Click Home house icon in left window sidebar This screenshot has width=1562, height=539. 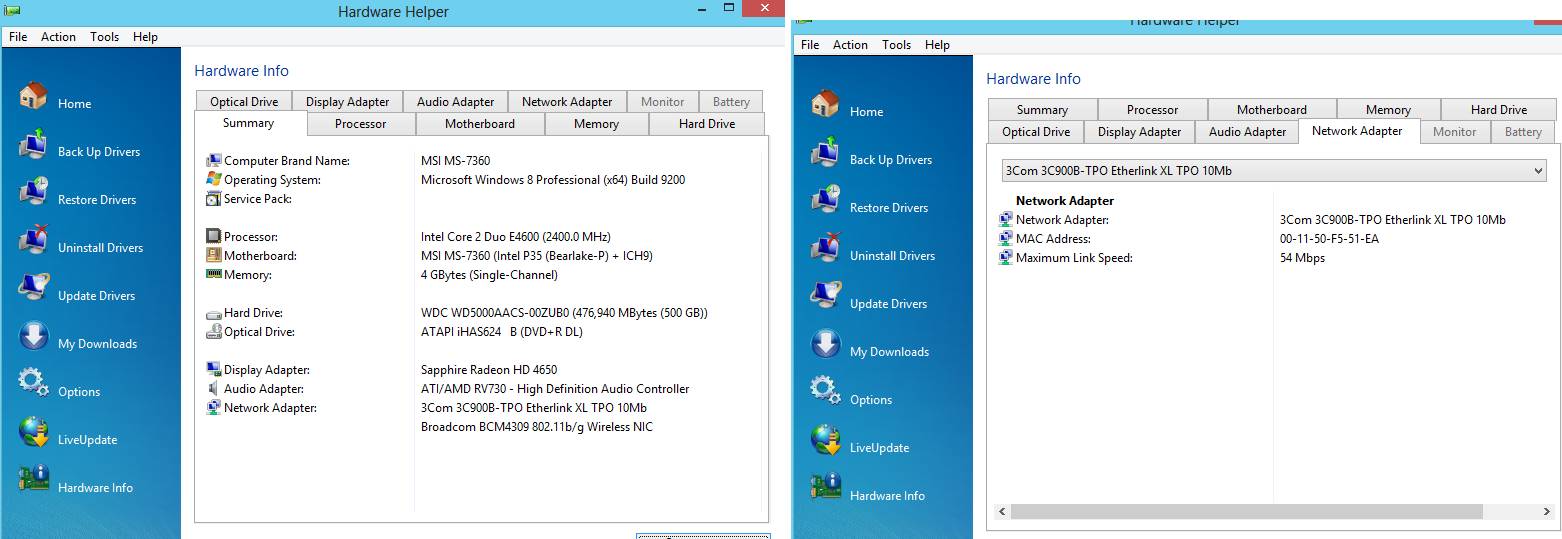33,96
